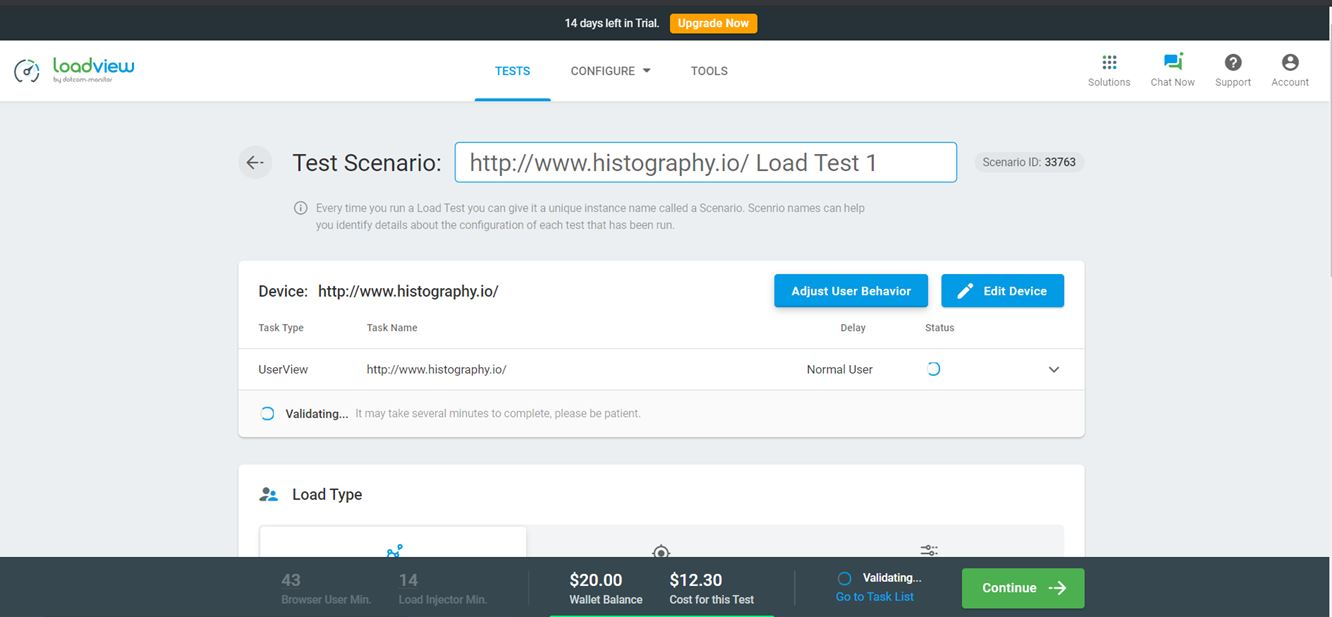1332x617 pixels.
Task: Select the target icon load type tab
Action: pyautogui.click(x=661, y=551)
